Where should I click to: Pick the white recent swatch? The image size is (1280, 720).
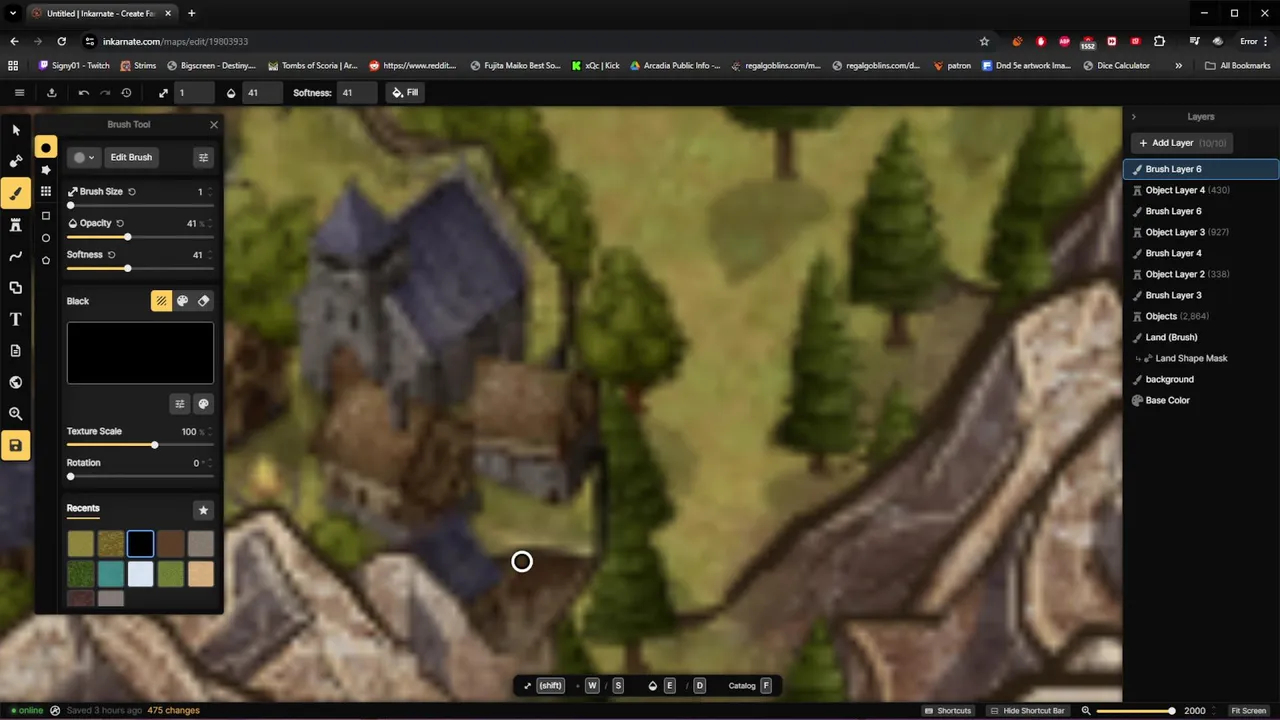141,574
